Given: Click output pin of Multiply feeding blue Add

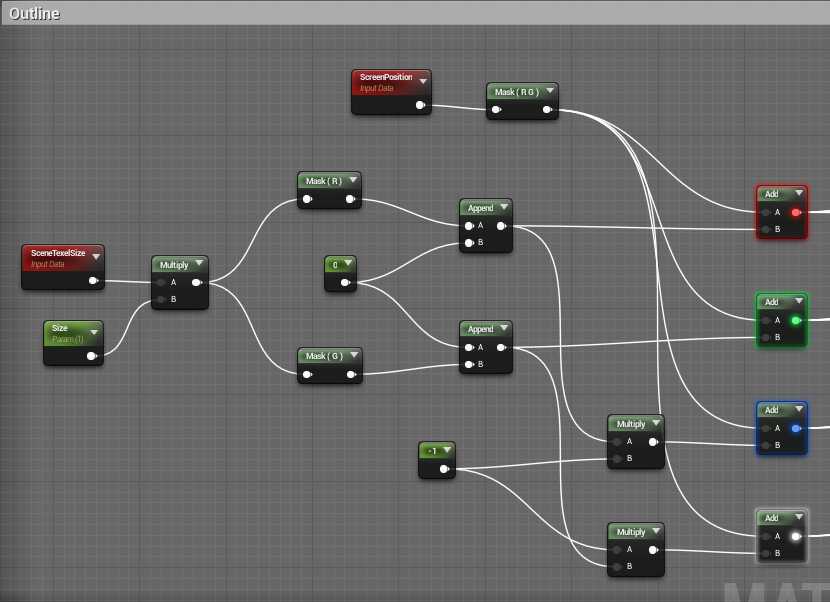Looking at the screenshot, I should click(x=653, y=442).
